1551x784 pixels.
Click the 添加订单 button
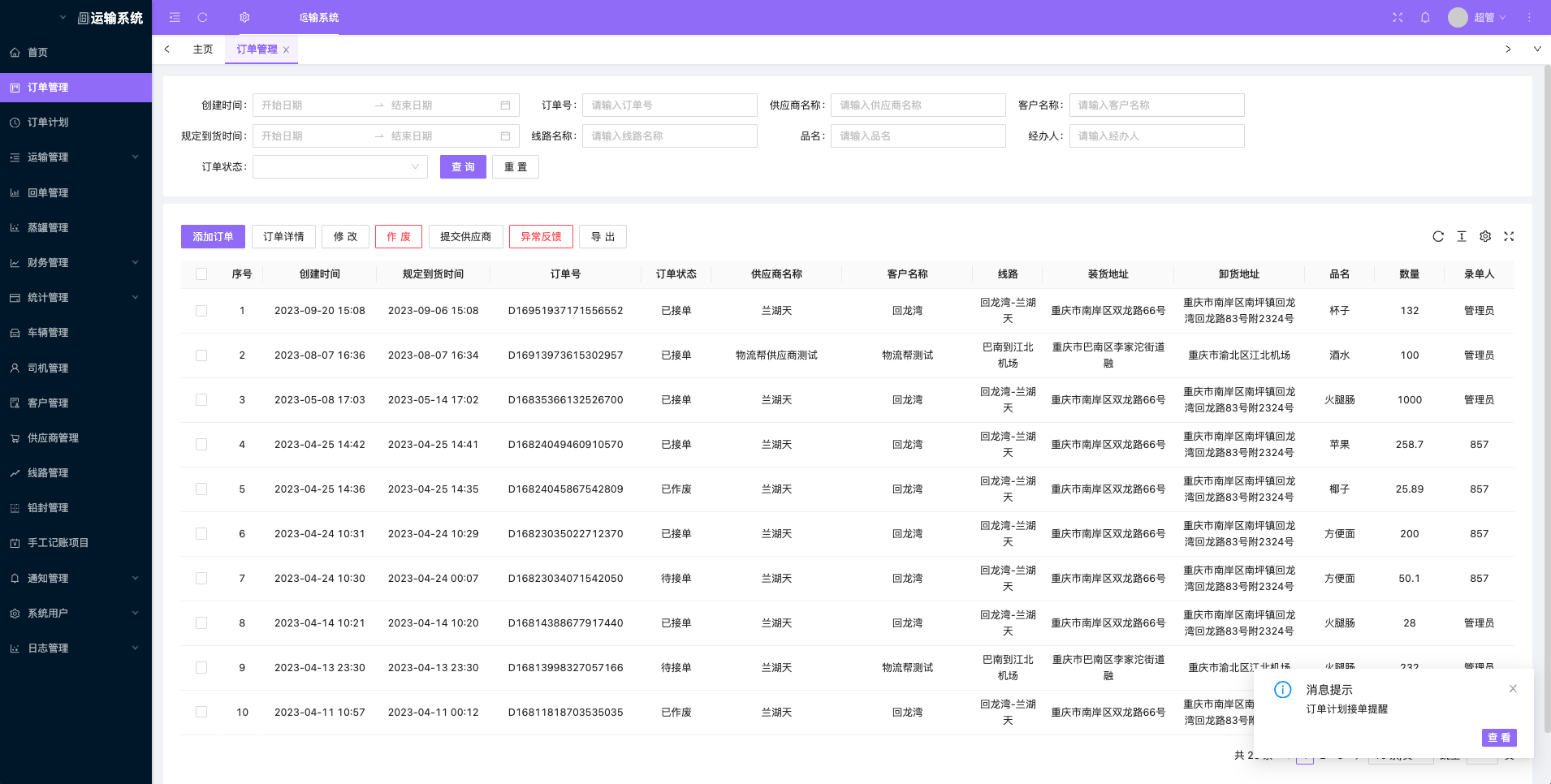tap(213, 236)
